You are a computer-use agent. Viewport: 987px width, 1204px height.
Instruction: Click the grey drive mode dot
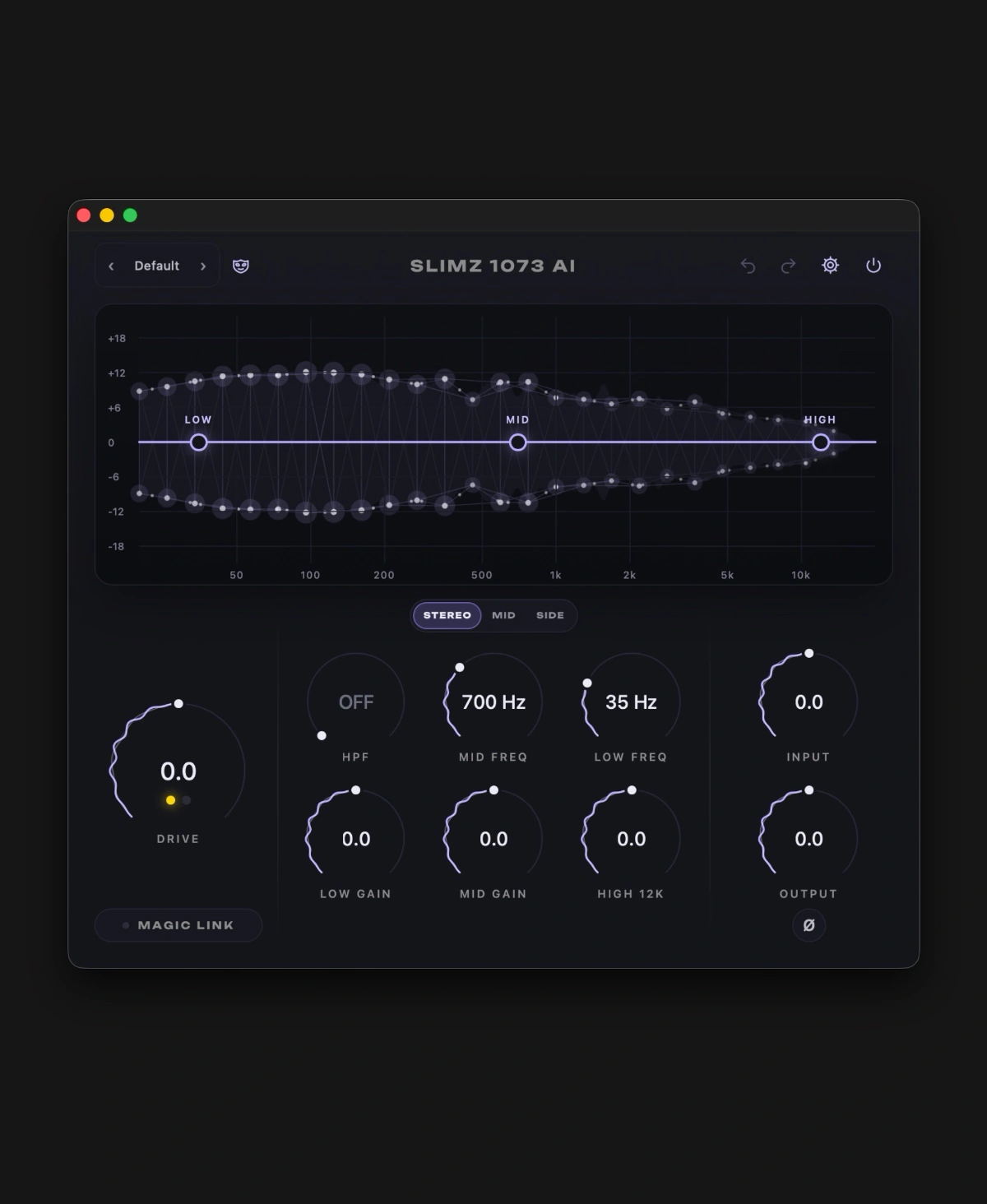coord(187,800)
